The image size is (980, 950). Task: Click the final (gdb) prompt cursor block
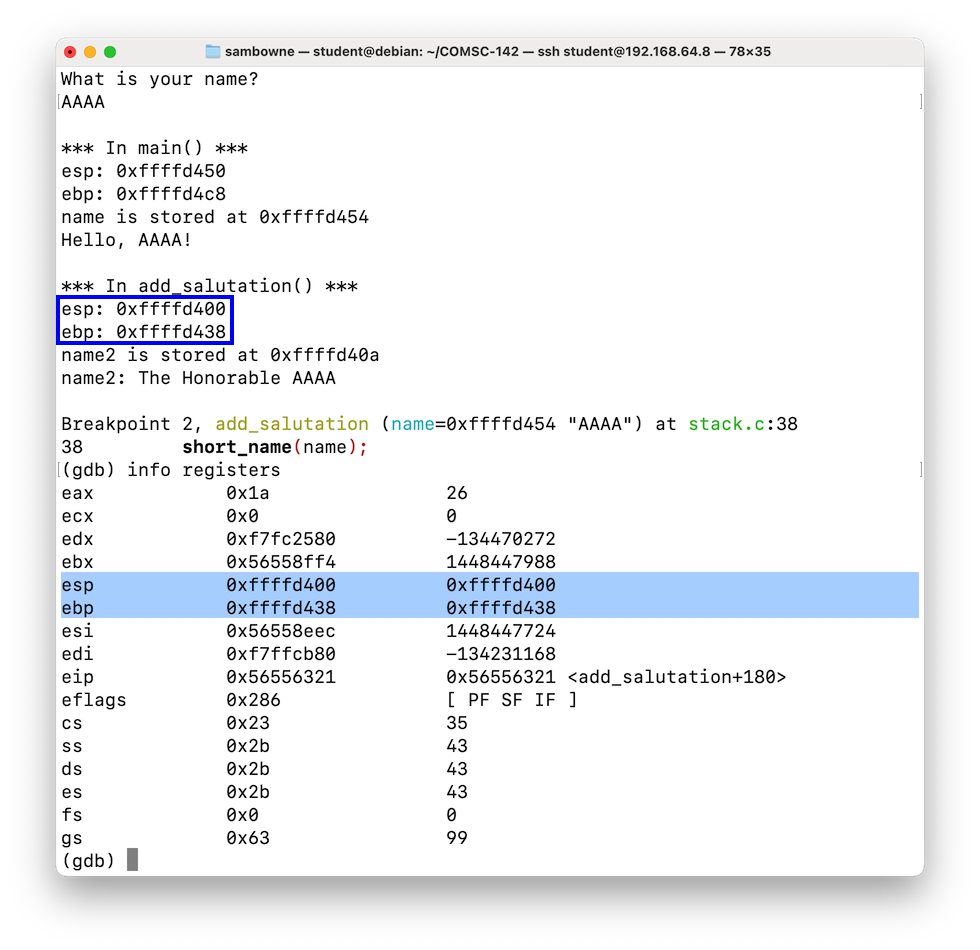click(132, 860)
